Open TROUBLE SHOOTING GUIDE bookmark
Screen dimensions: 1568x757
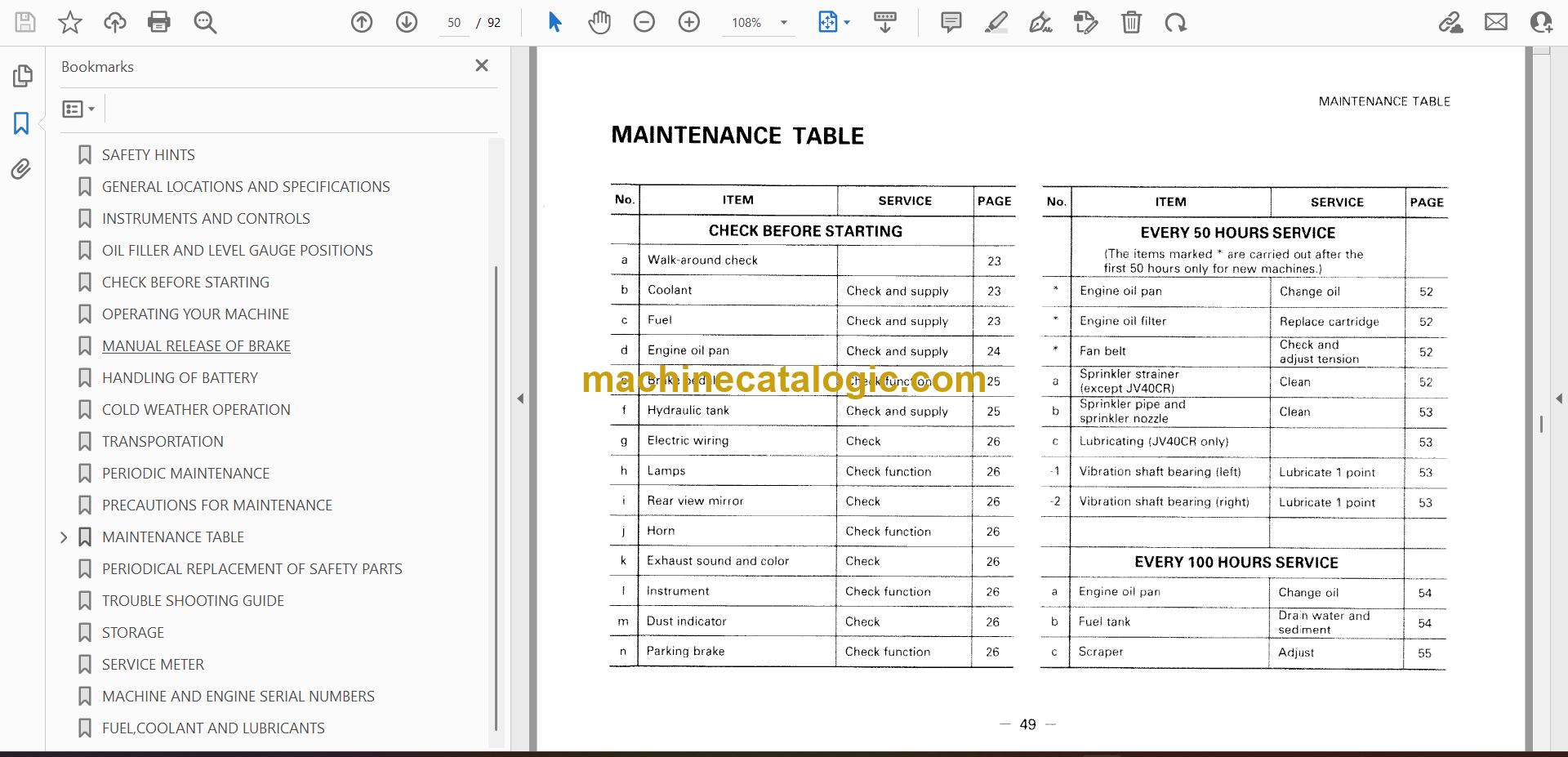point(193,601)
